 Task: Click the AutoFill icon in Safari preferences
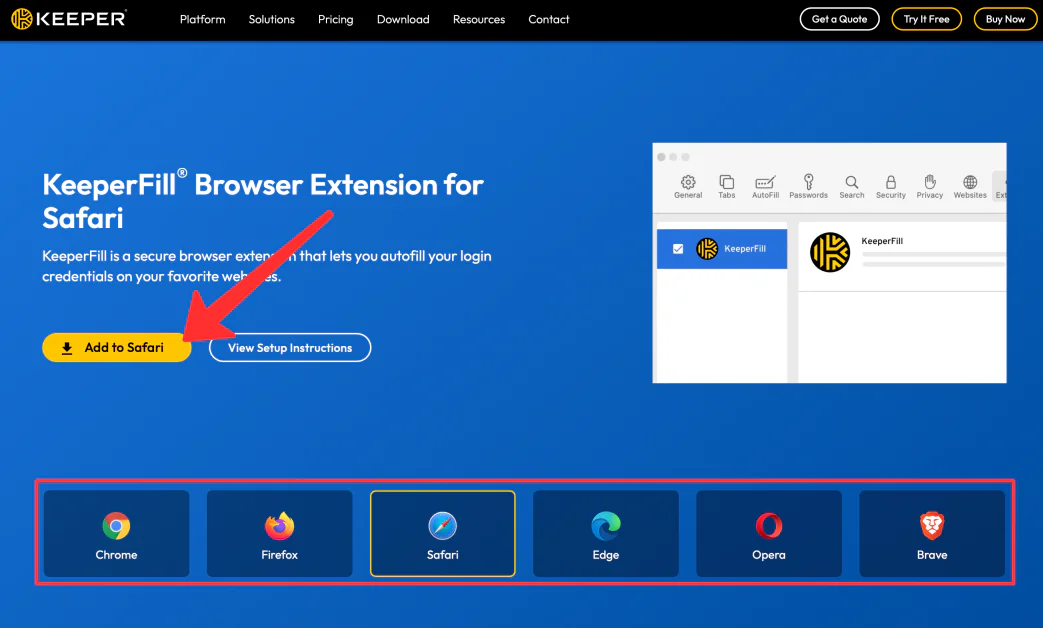pyautogui.click(x=765, y=182)
